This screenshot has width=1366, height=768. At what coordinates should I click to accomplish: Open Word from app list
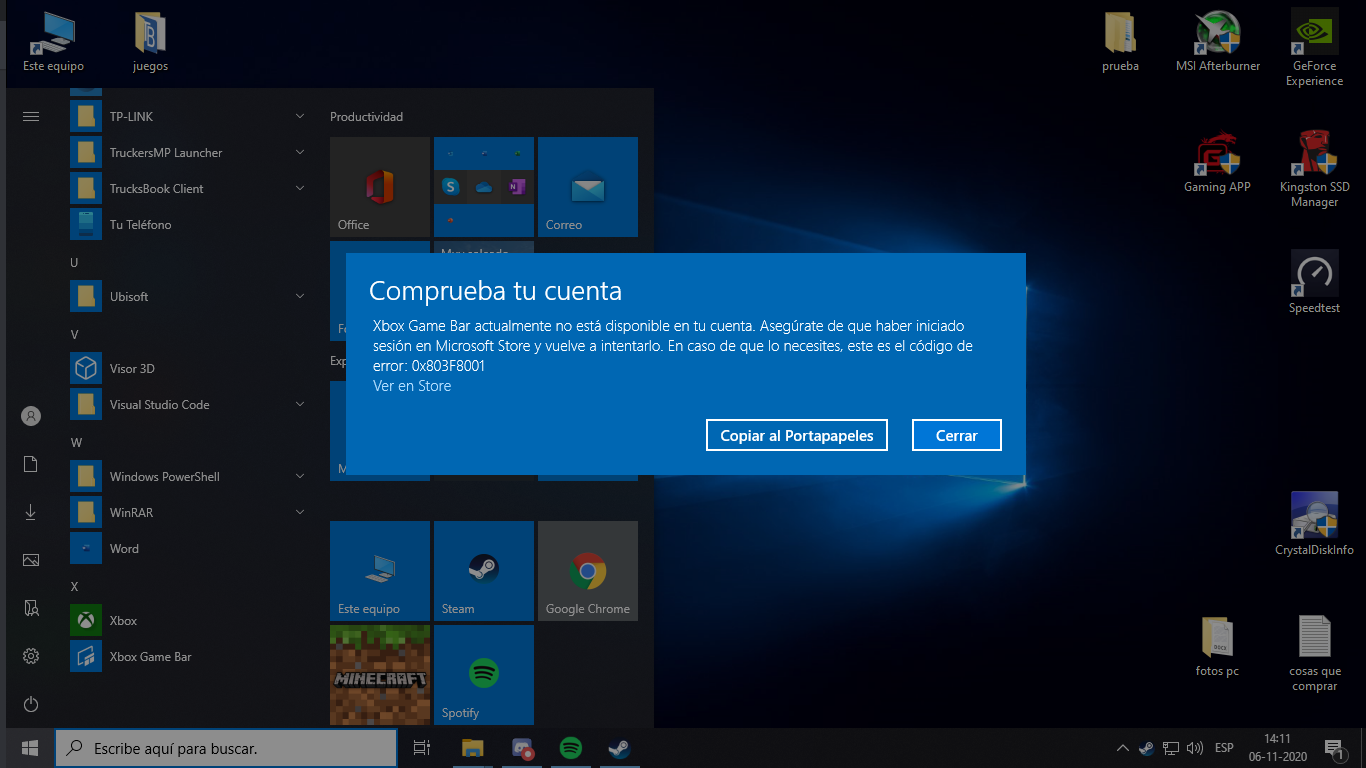[x=190, y=548]
